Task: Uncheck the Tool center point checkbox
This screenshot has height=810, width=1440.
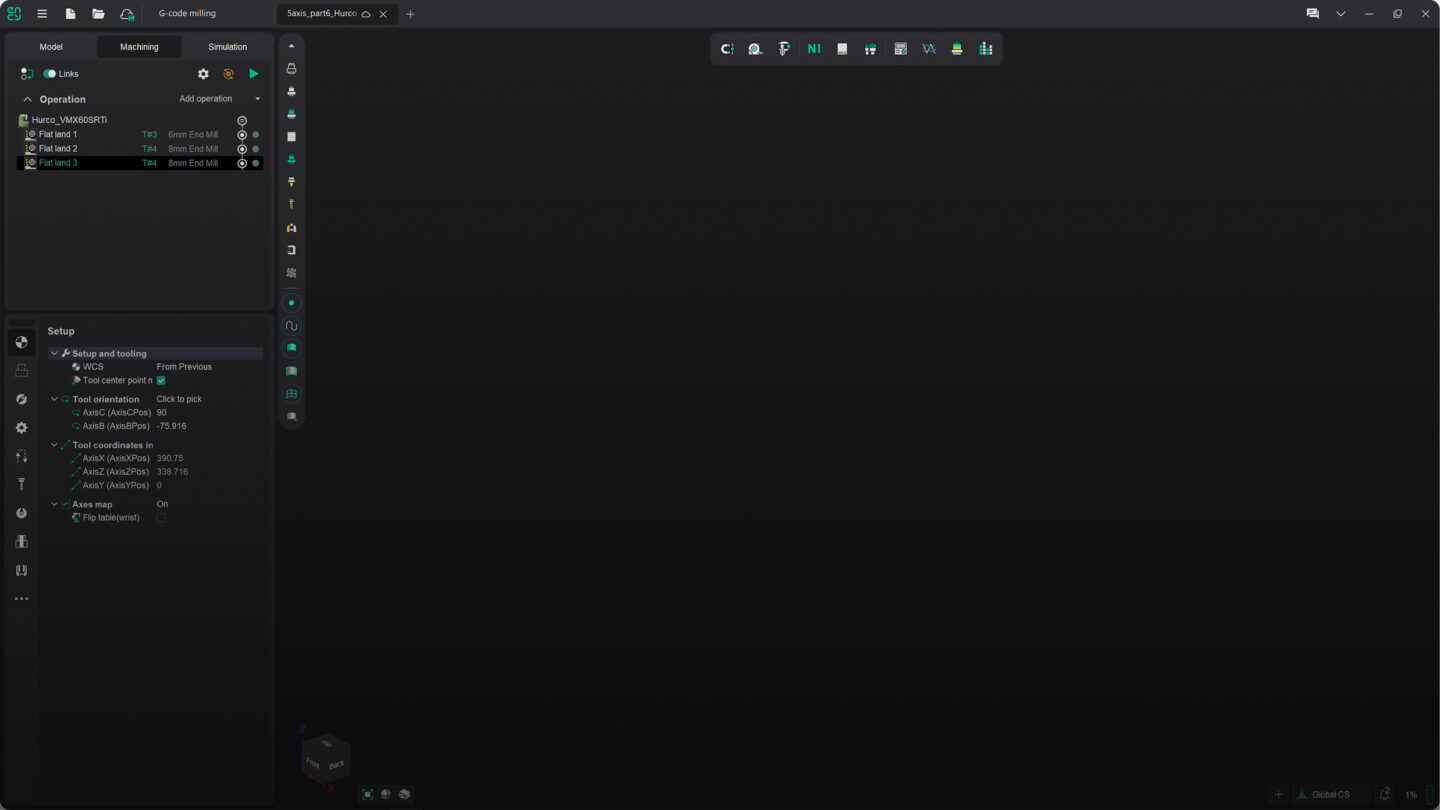Action: pos(161,381)
